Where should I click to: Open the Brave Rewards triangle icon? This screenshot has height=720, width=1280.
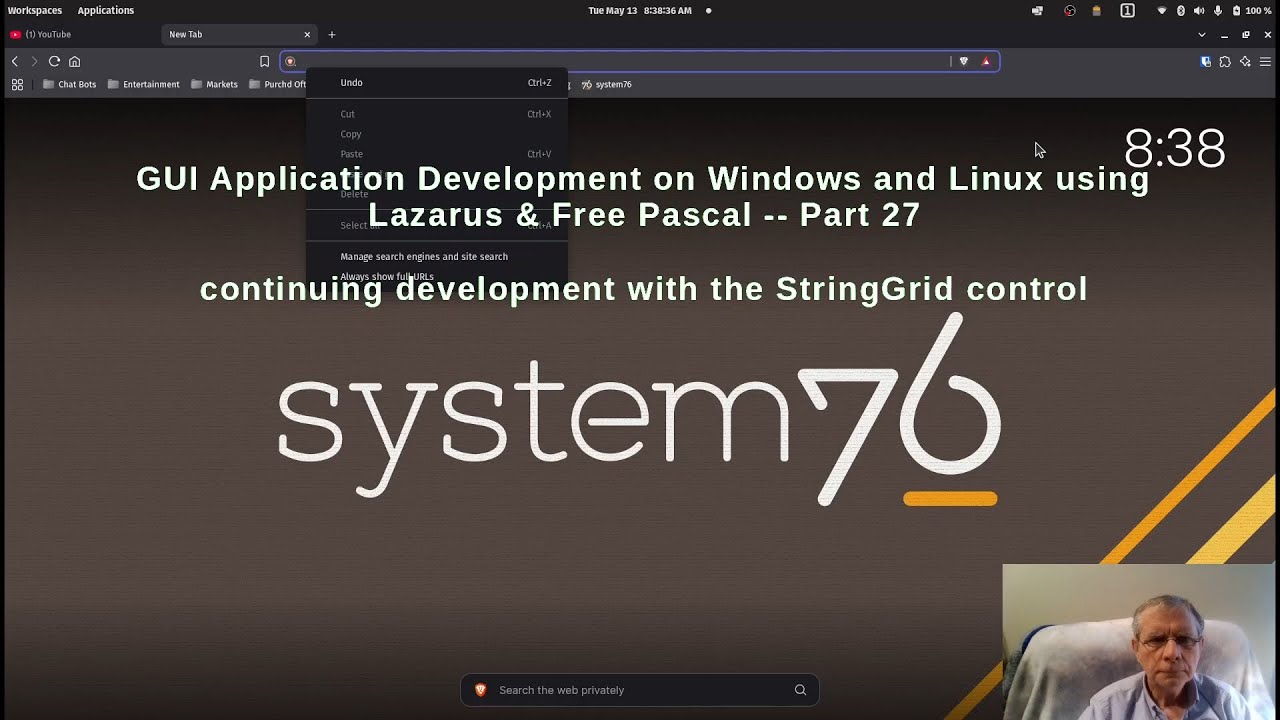pos(986,61)
